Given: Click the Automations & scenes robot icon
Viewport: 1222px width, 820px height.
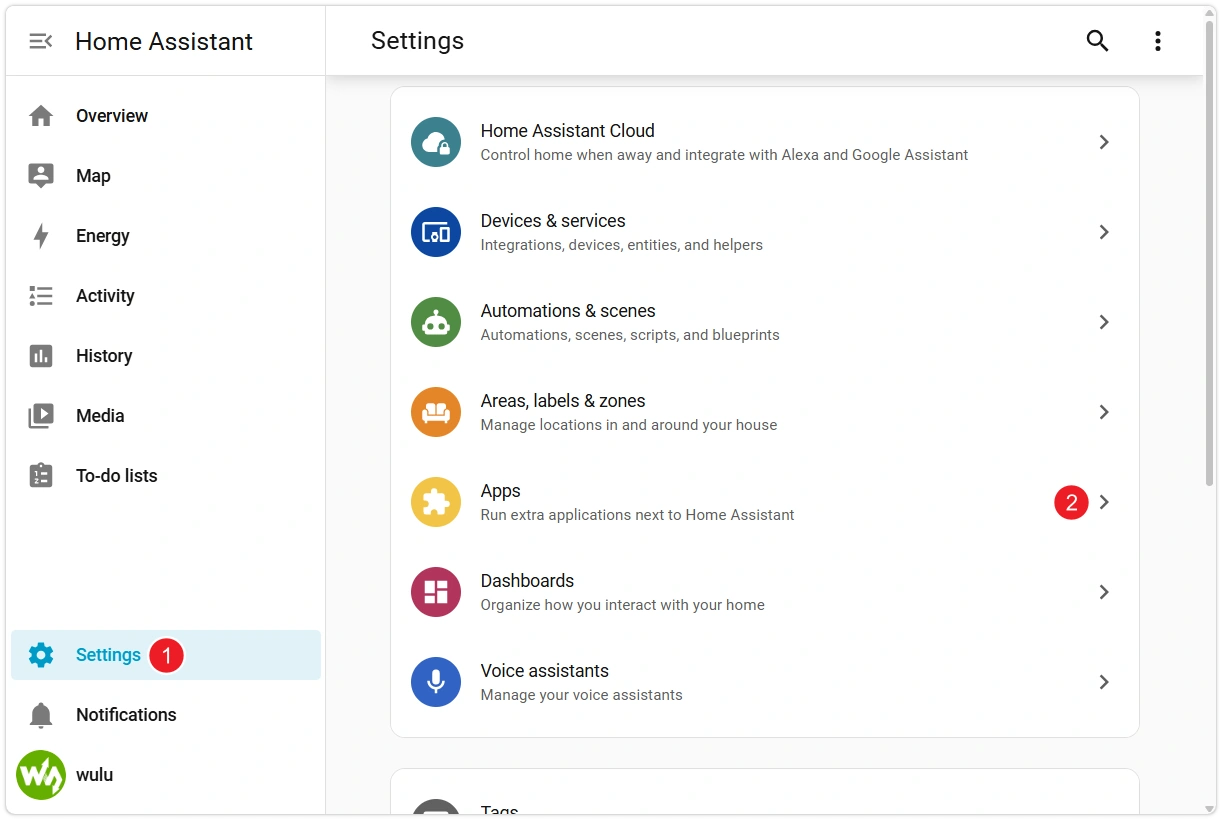Looking at the screenshot, I should click(436, 322).
